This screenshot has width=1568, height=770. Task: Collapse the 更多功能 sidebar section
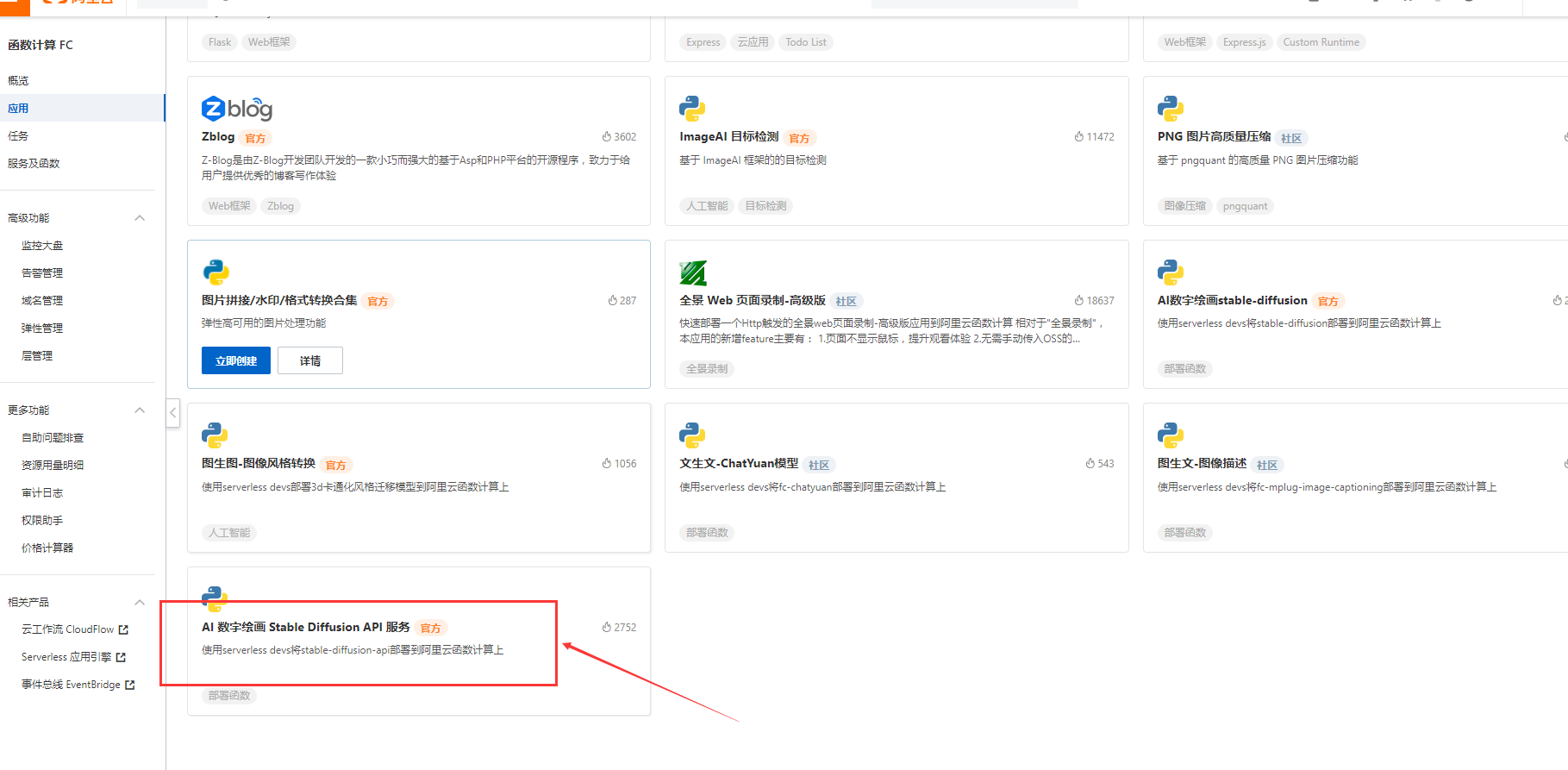pyautogui.click(x=140, y=410)
